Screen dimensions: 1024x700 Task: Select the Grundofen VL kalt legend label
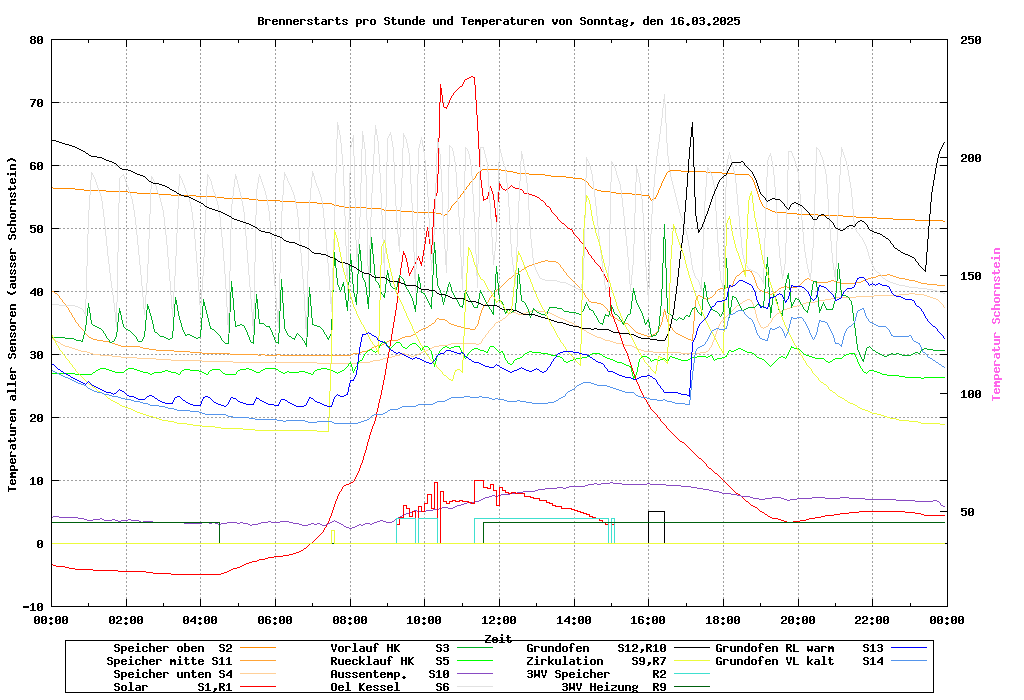pos(774,661)
